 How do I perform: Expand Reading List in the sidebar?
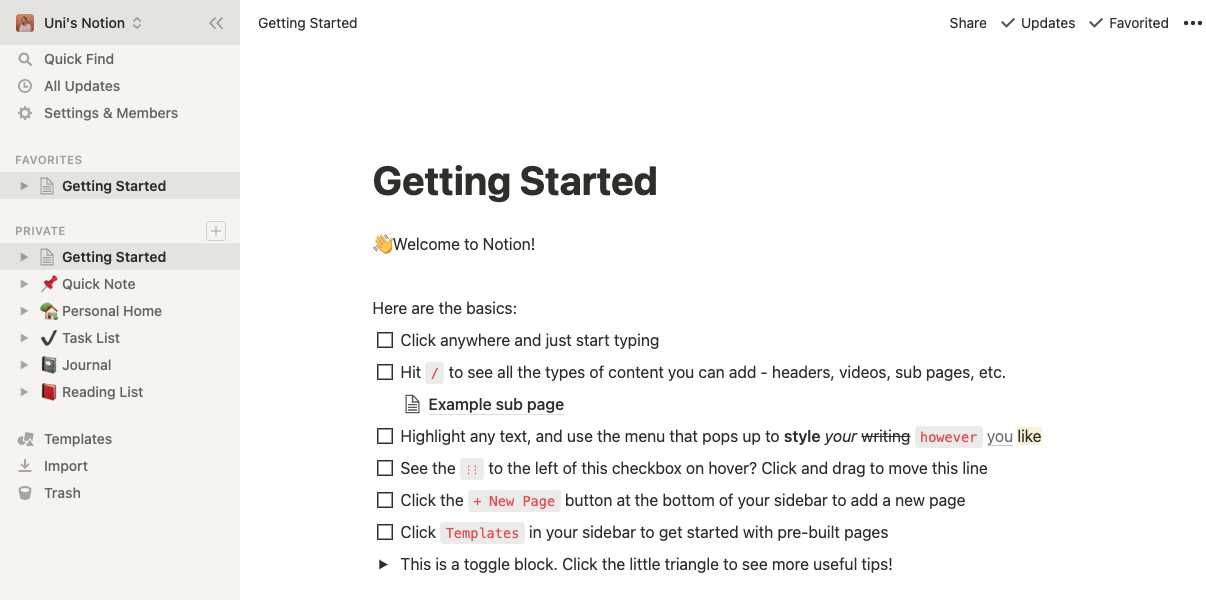pyautogui.click(x=24, y=392)
